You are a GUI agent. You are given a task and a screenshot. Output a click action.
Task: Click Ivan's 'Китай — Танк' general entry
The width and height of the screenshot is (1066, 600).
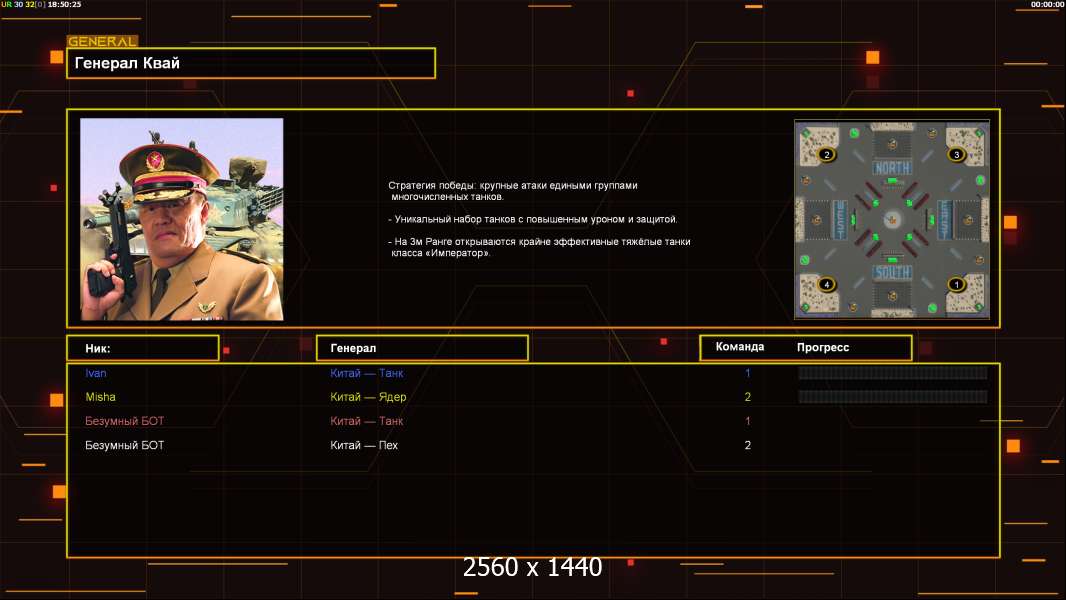(x=367, y=373)
